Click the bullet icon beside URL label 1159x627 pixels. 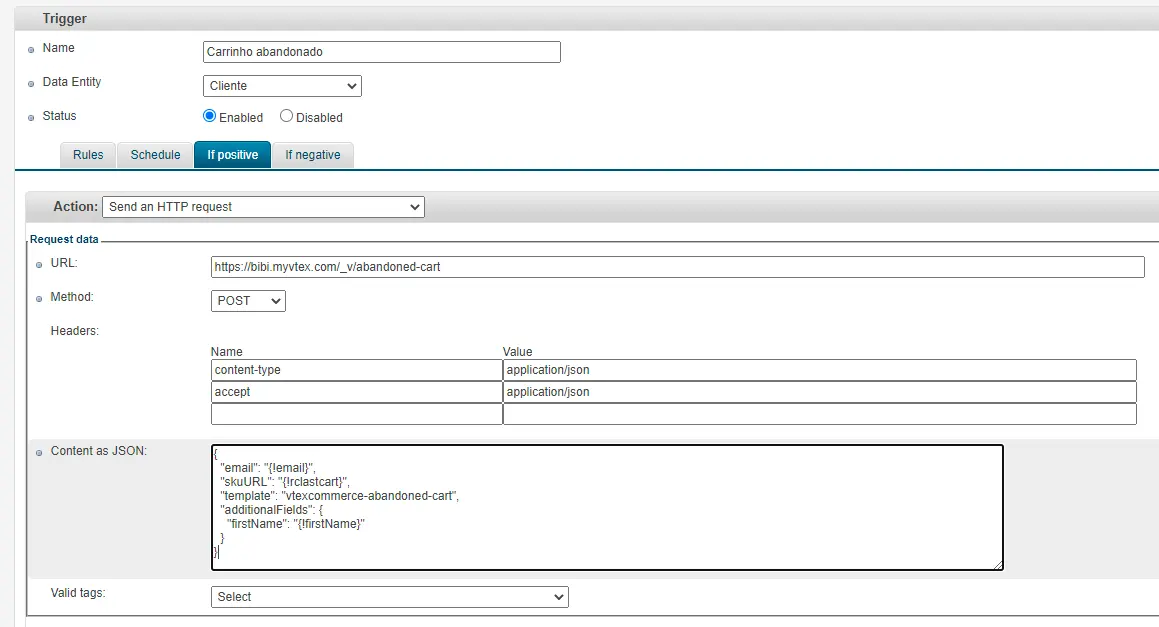(x=39, y=265)
